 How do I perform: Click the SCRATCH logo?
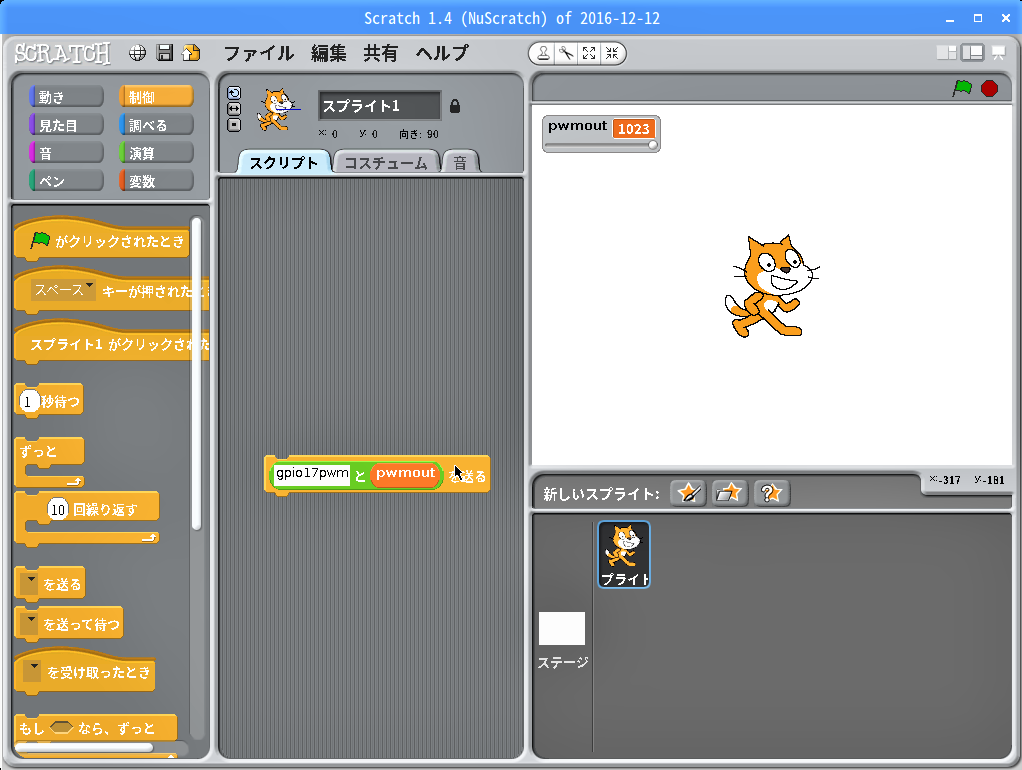[63, 53]
